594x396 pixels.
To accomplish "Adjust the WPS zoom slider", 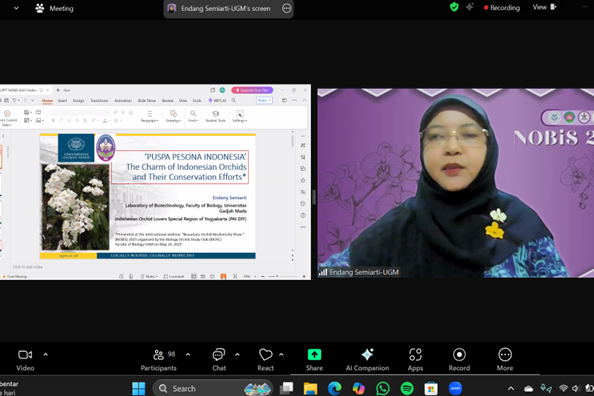I will click(283, 277).
